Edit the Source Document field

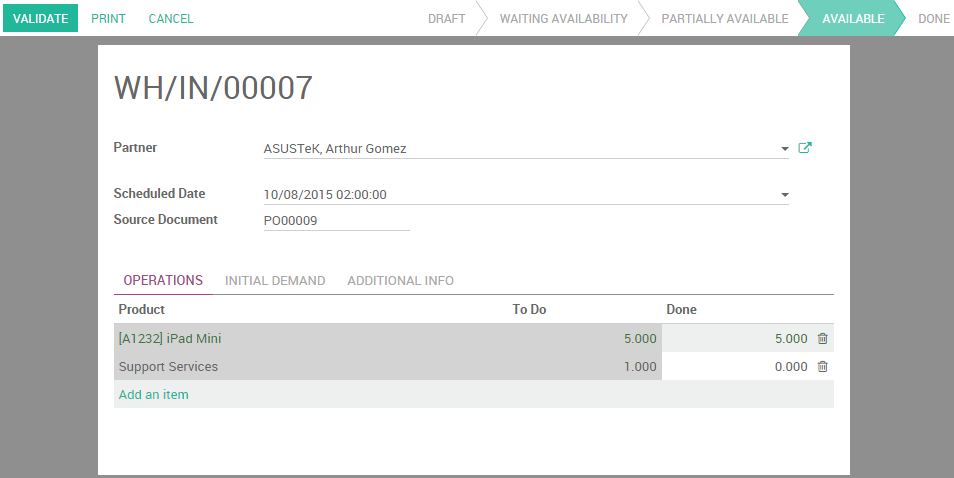pos(336,220)
